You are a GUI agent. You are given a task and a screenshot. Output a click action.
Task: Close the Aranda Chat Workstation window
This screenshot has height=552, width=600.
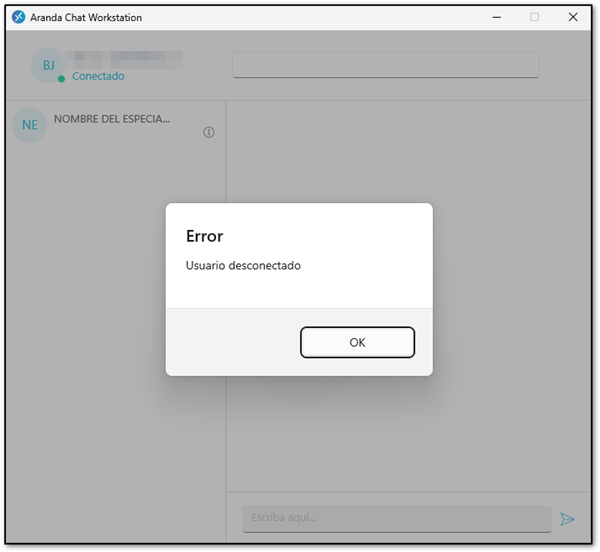pos(572,17)
